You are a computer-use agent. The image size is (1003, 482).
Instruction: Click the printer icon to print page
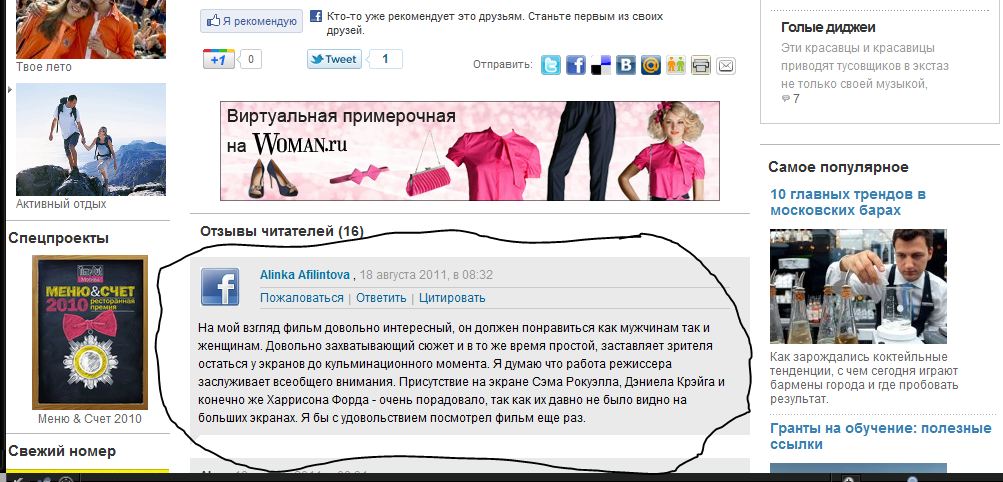[x=700, y=65]
